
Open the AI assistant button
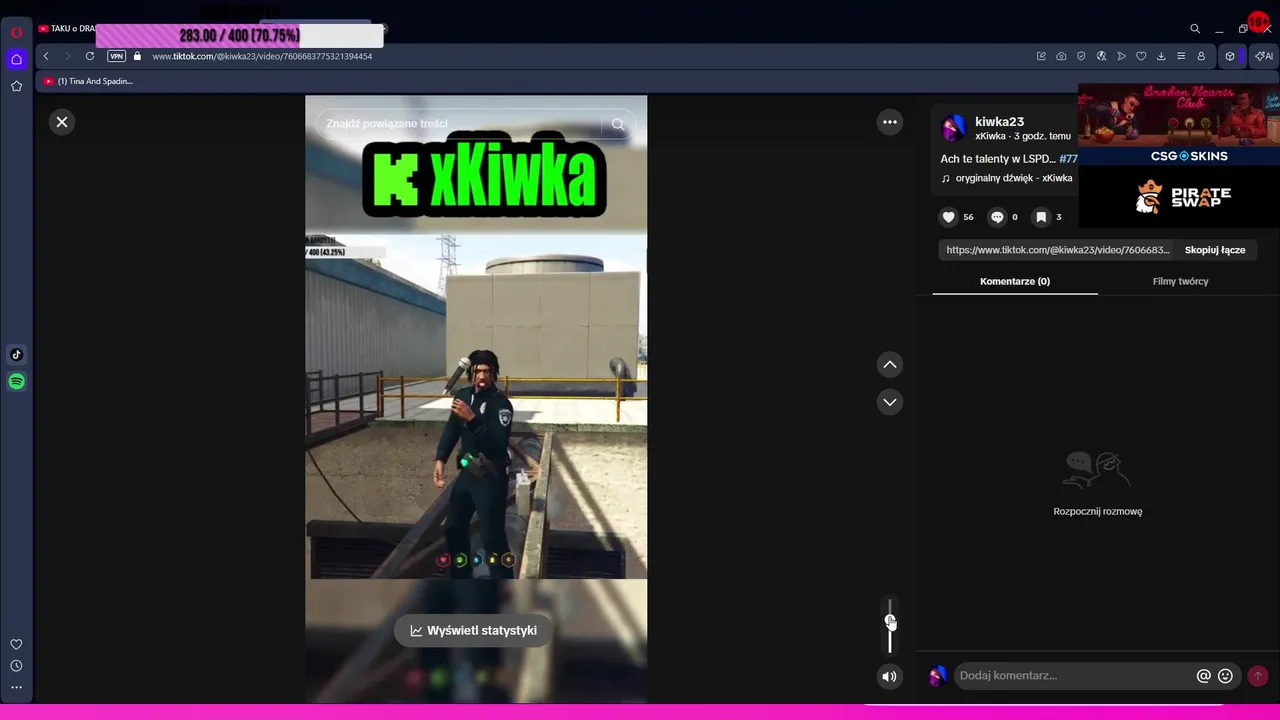point(1264,56)
